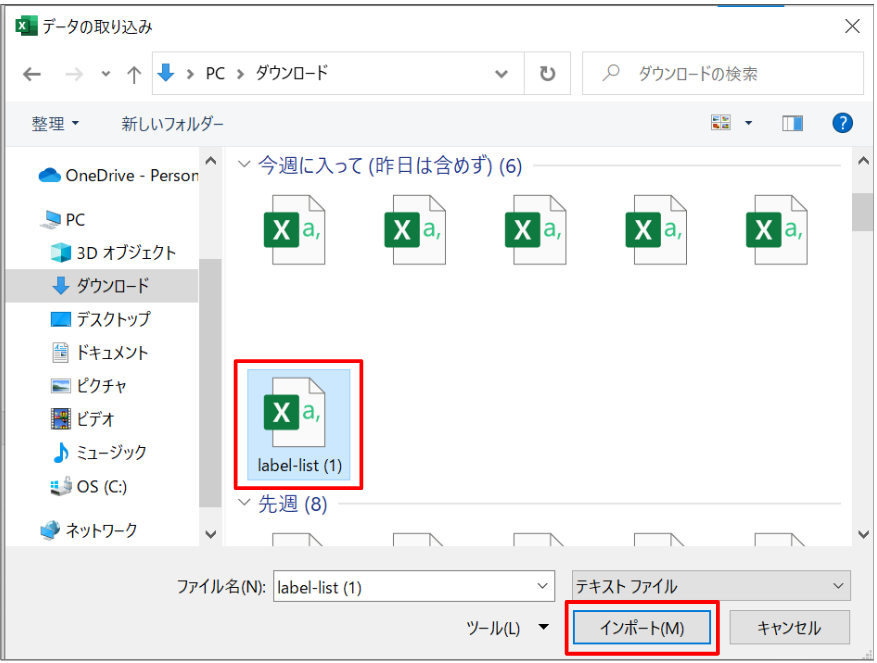Toggle the preview pane icon
Viewport: 877px width, 663px height.
(x=793, y=123)
